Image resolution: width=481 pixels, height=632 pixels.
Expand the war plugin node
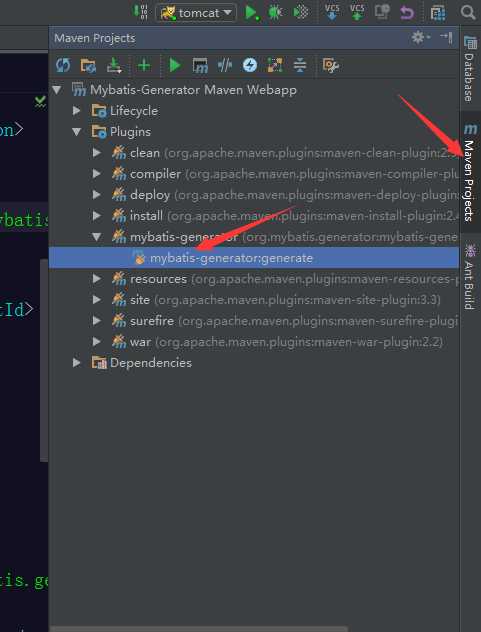pos(96,341)
